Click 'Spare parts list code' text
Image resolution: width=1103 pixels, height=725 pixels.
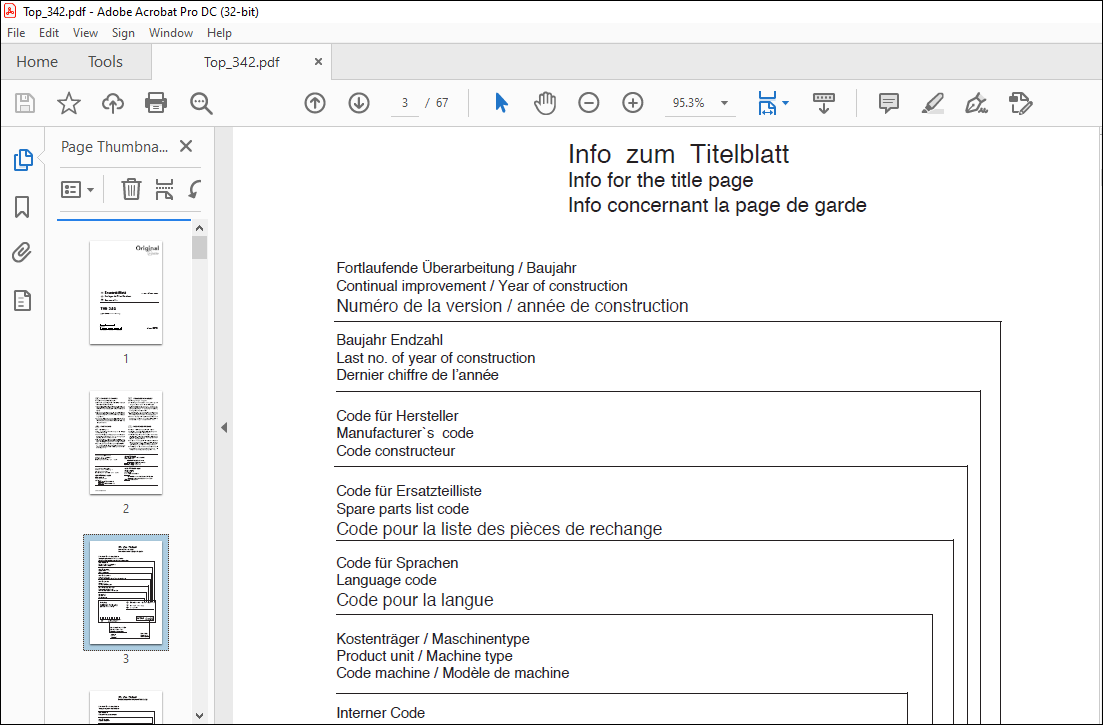pyautogui.click(x=402, y=509)
